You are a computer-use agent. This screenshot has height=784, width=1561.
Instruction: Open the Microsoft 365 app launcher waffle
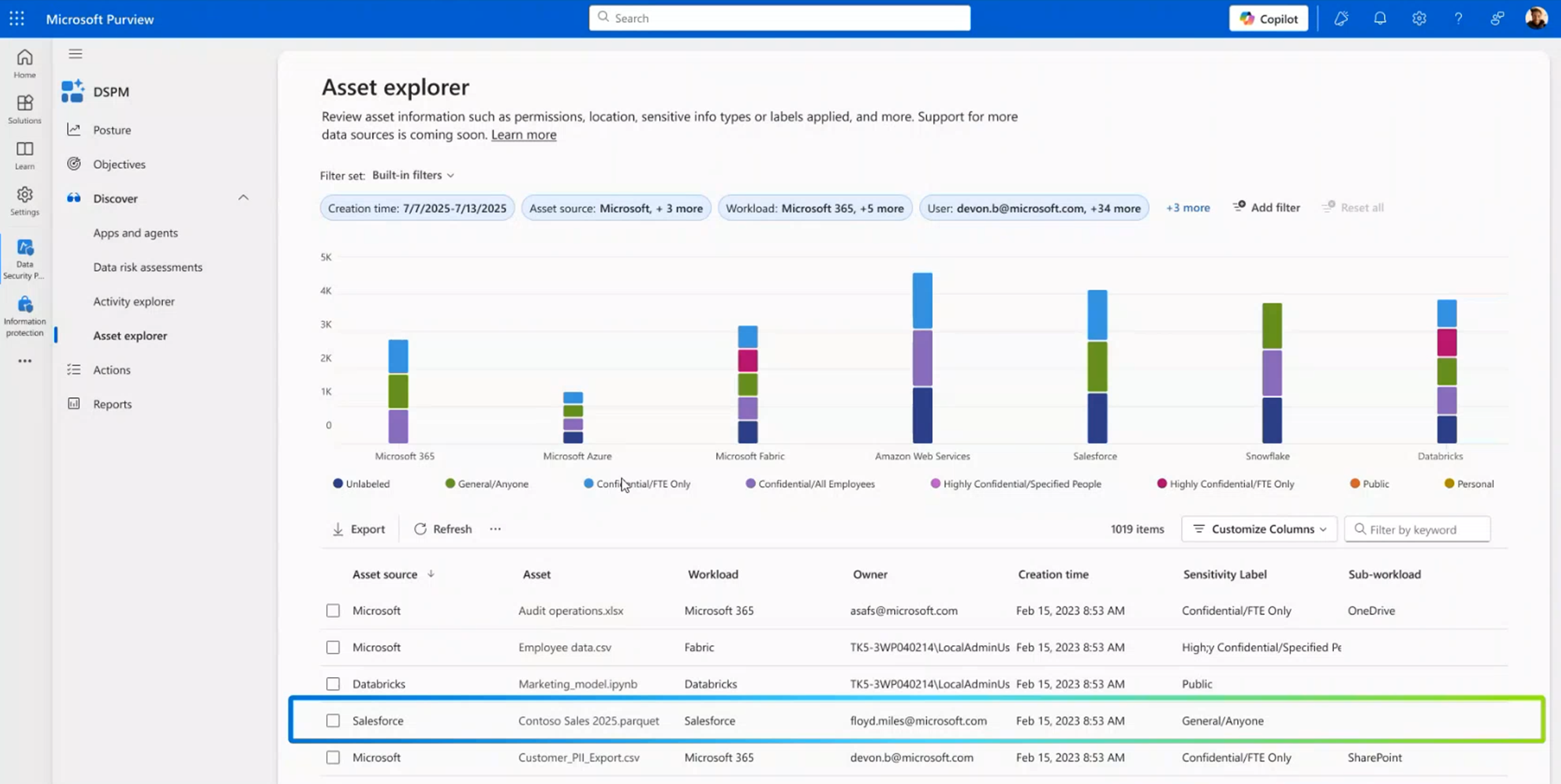point(16,17)
